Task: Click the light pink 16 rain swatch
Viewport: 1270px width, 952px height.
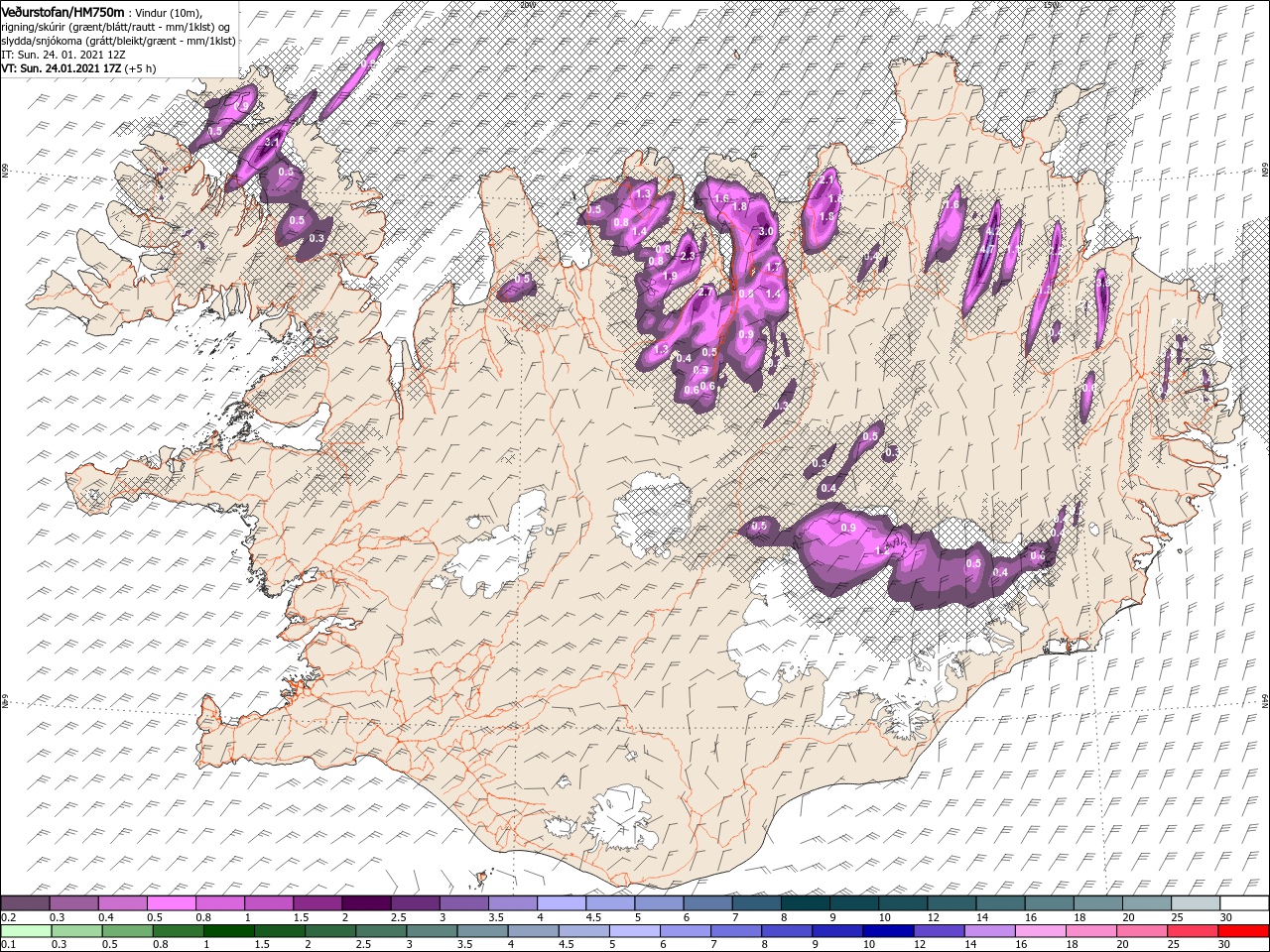Action: [1039, 931]
